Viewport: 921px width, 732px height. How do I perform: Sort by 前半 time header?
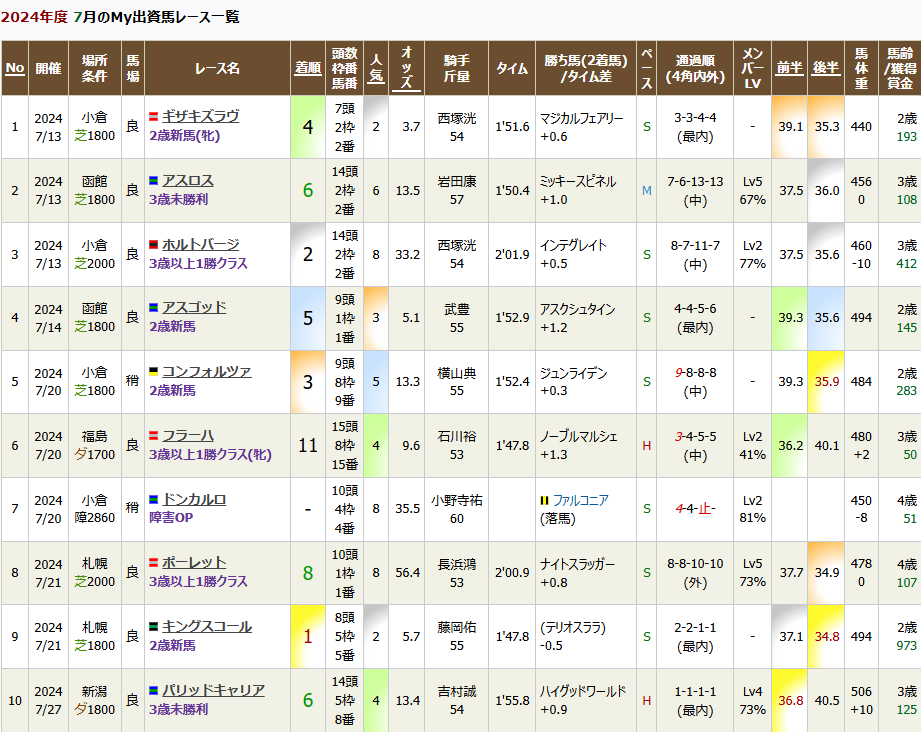790,68
